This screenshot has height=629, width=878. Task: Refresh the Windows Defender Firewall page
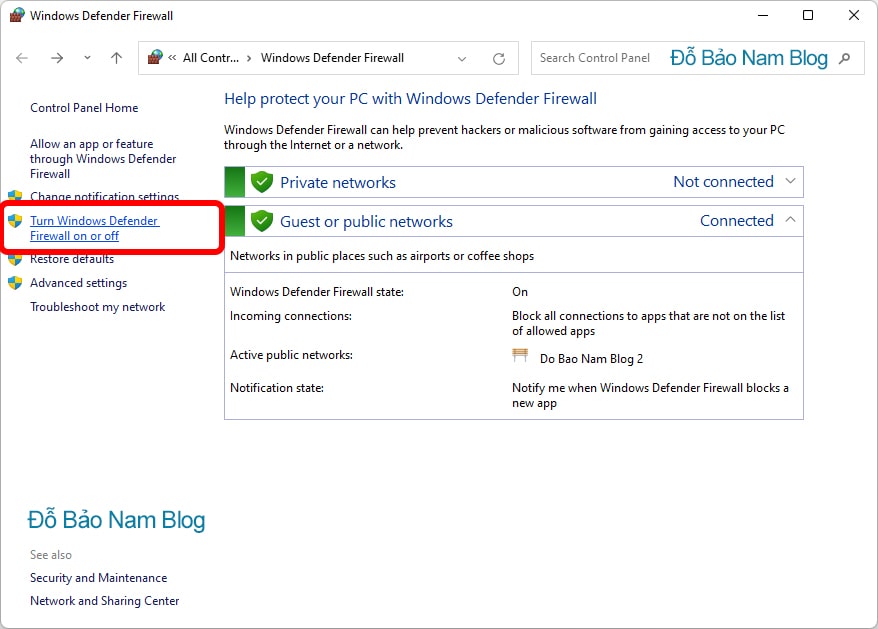(499, 58)
